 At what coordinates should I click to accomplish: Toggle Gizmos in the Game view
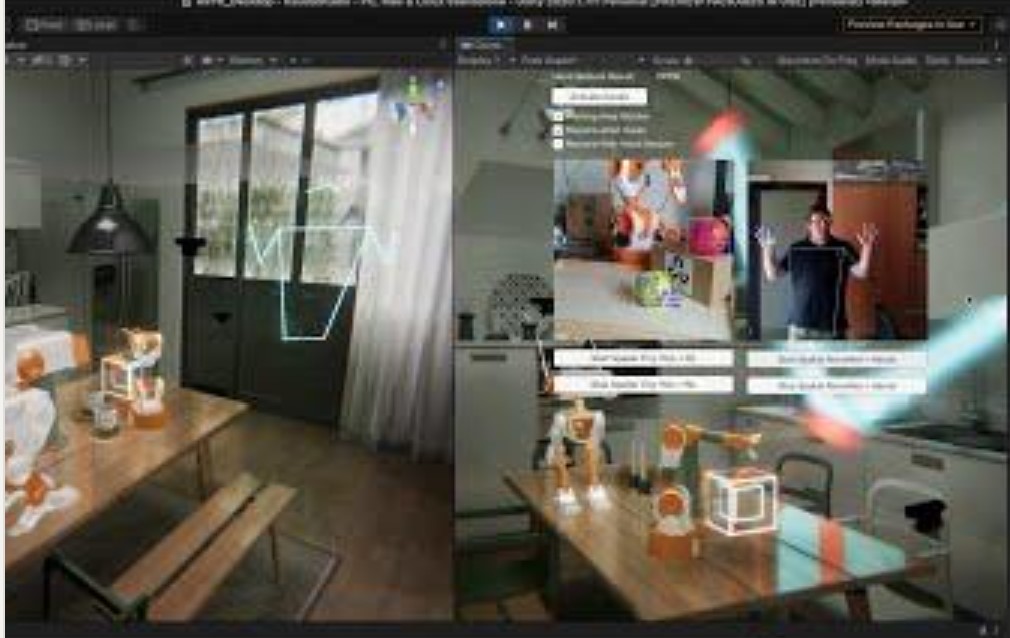pos(971,61)
